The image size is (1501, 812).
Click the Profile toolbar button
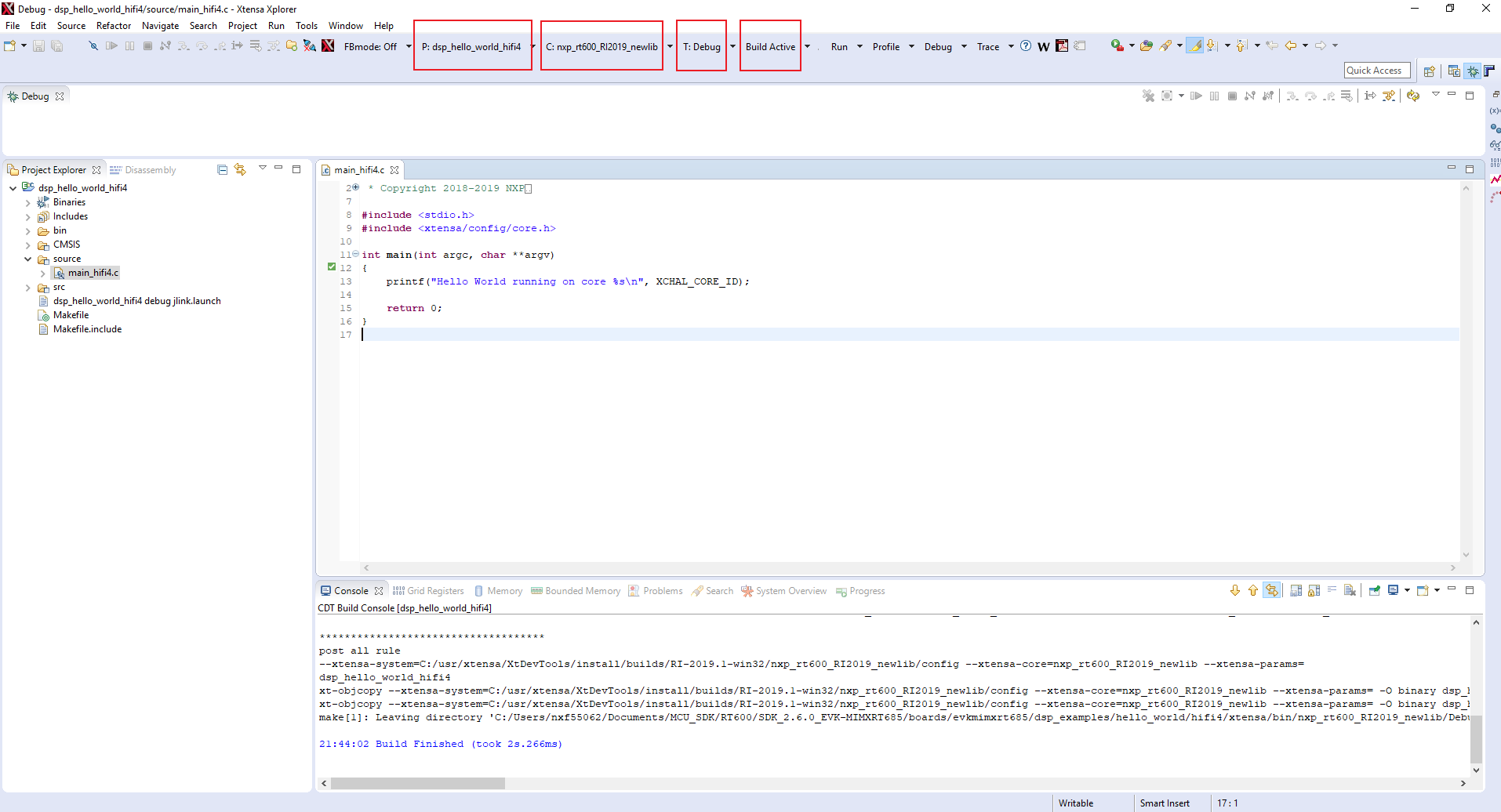tap(886, 46)
